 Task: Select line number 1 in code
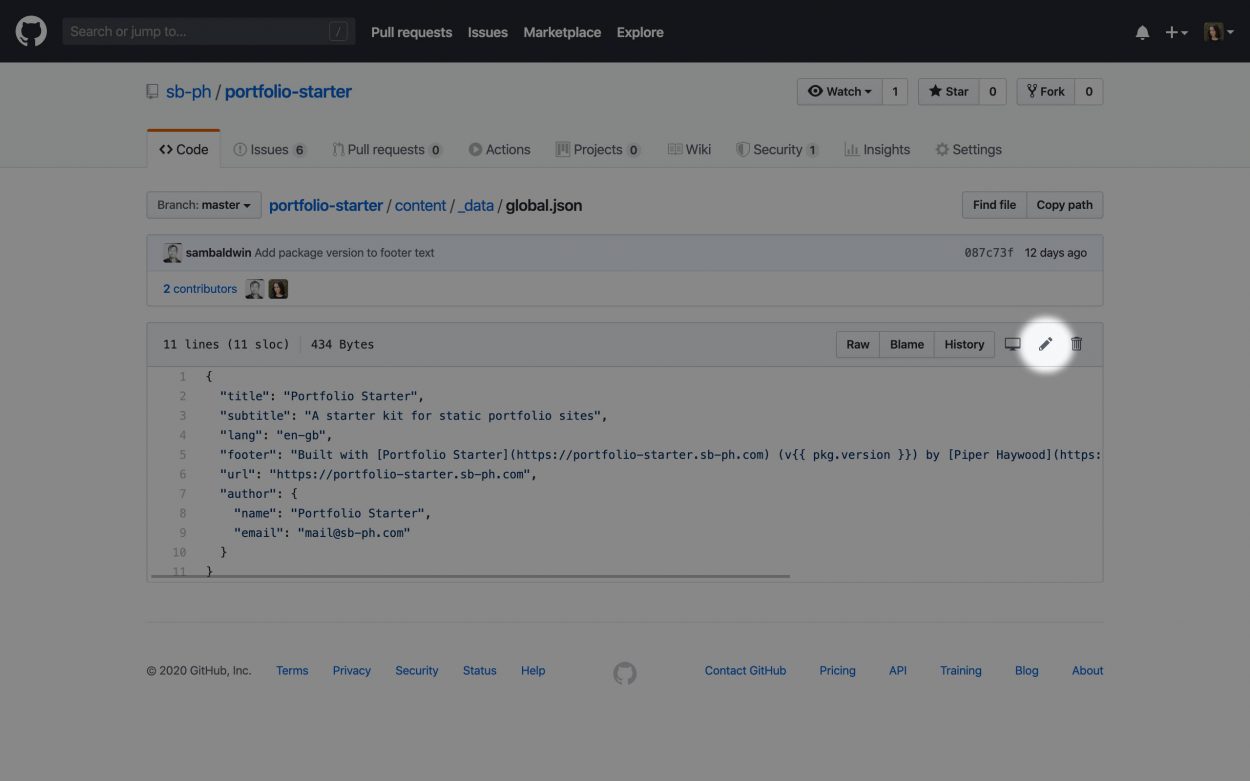pyautogui.click(x=183, y=376)
